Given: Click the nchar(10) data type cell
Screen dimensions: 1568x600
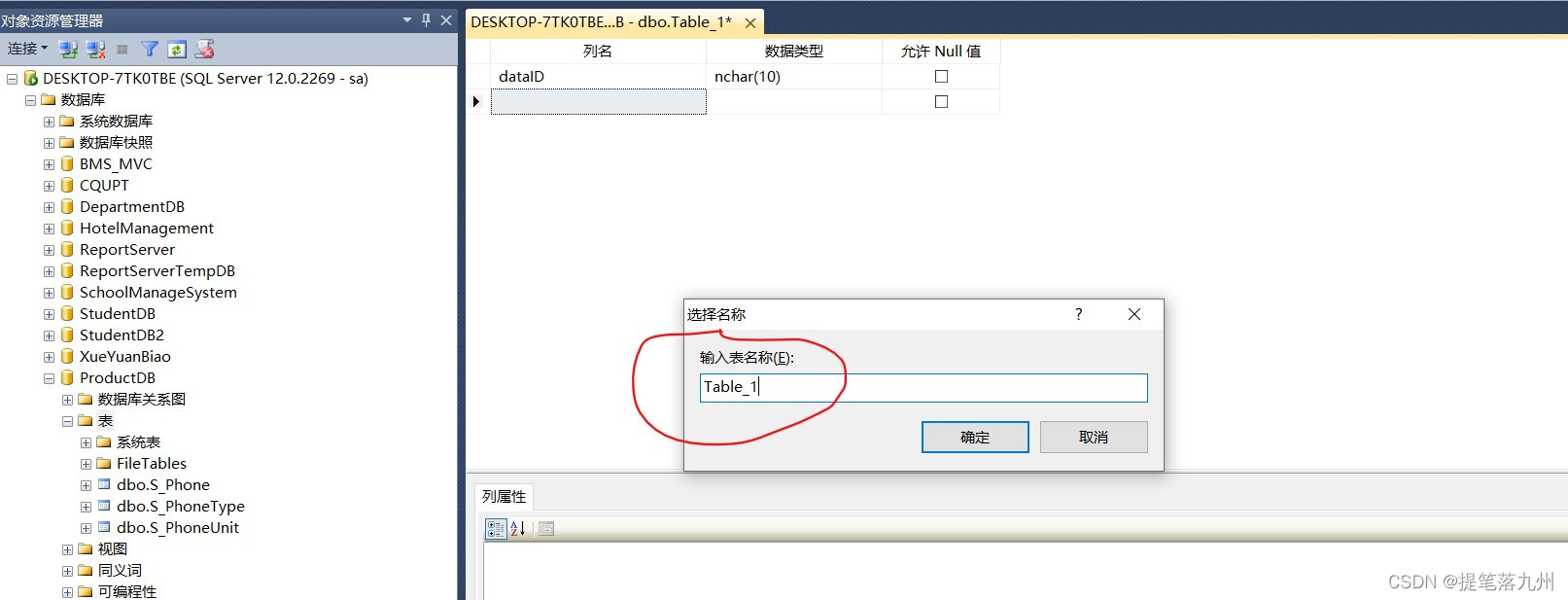Looking at the screenshot, I should coord(794,76).
